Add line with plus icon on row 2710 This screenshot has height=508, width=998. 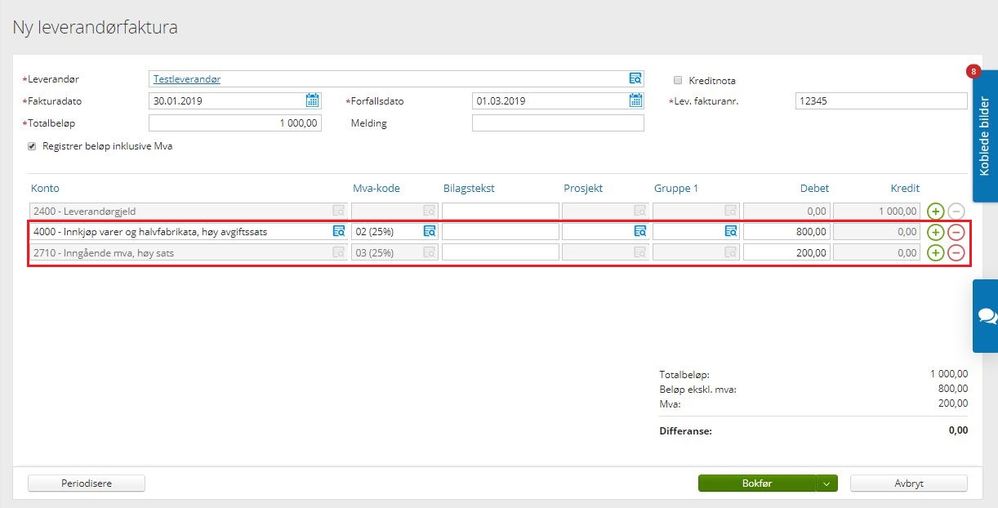point(935,253)
